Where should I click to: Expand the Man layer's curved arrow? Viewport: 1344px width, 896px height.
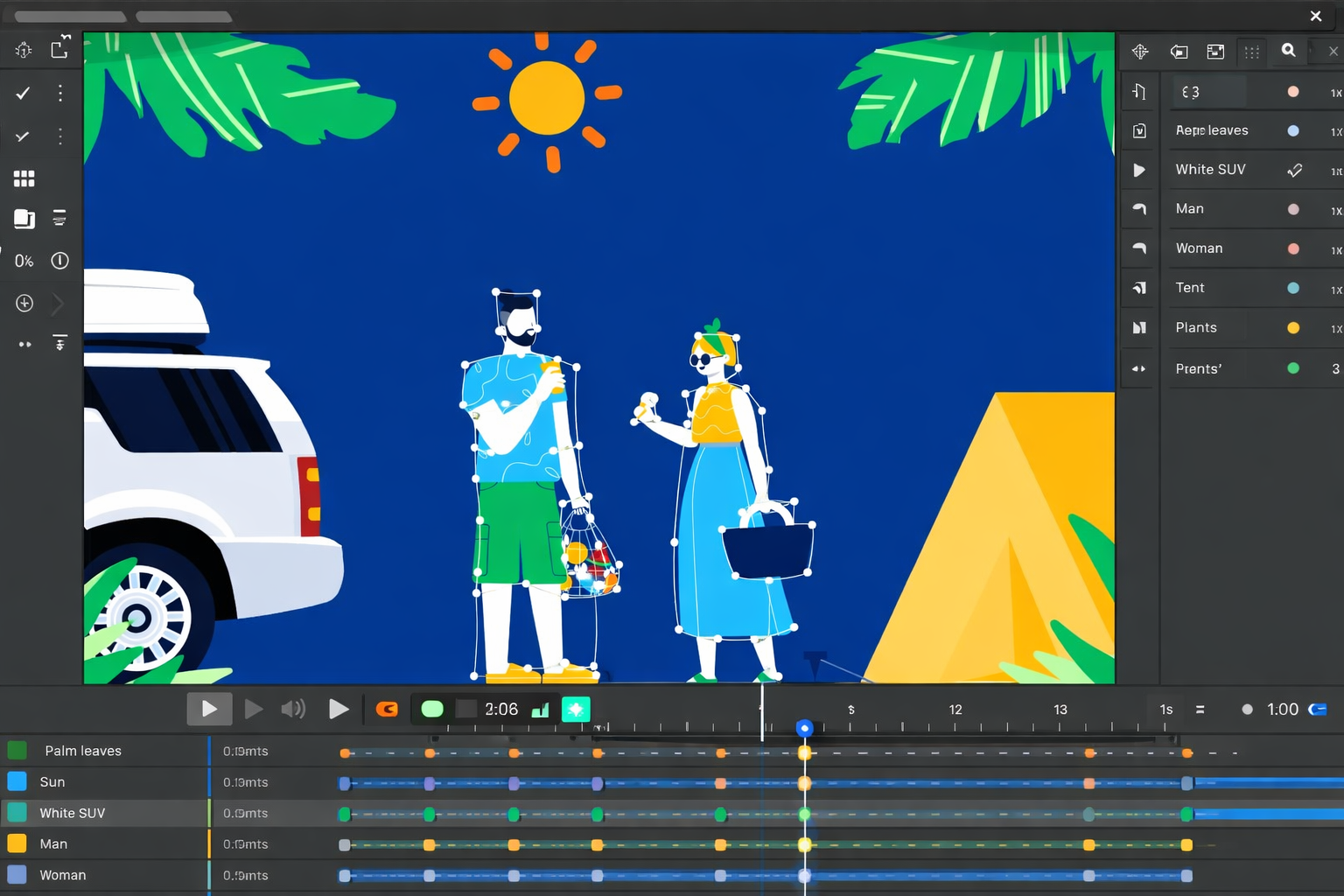pos(1139,209)
